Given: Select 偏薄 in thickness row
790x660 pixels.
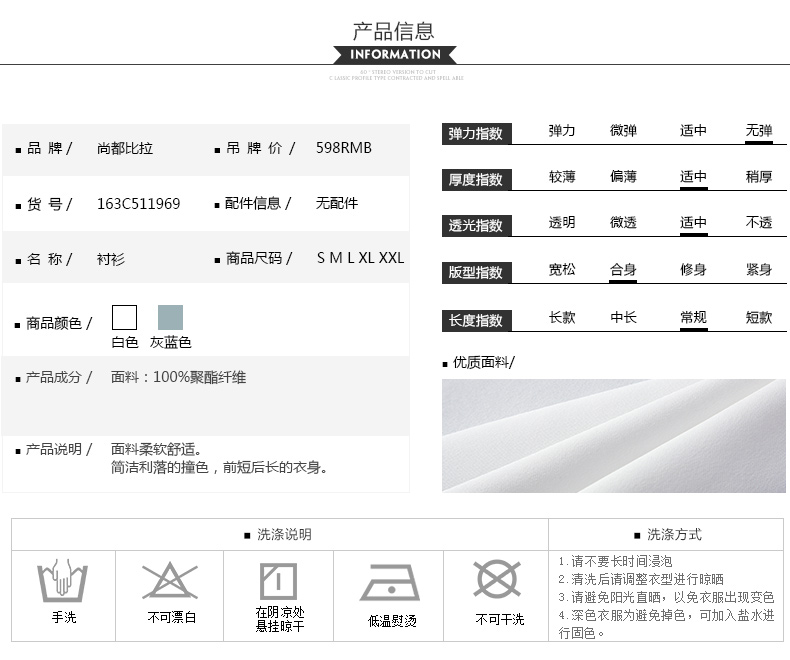Looking at the screenshot, I should pyautogui.click(x=623, y=177).
